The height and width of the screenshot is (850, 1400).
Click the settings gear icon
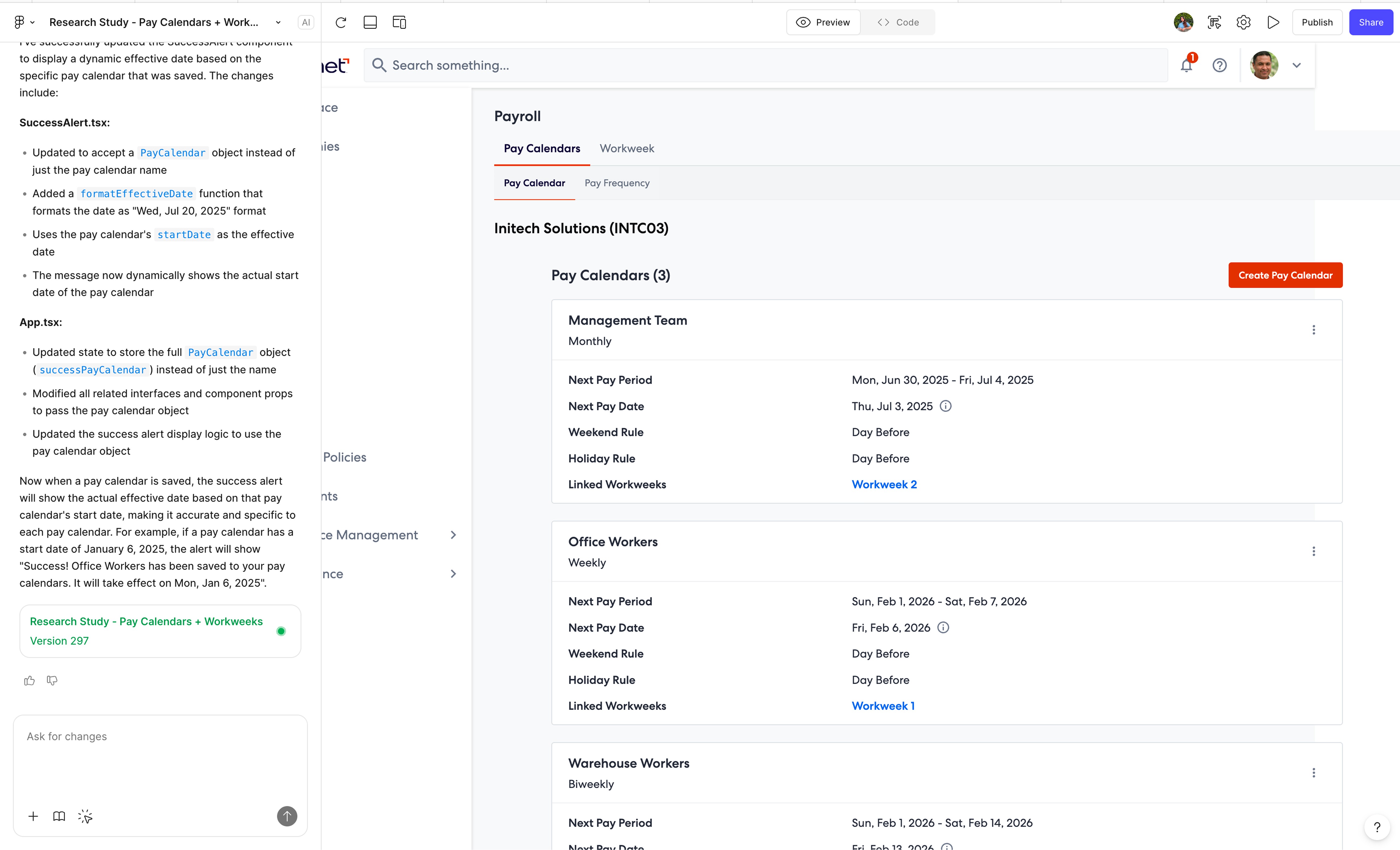(1244, 22)
